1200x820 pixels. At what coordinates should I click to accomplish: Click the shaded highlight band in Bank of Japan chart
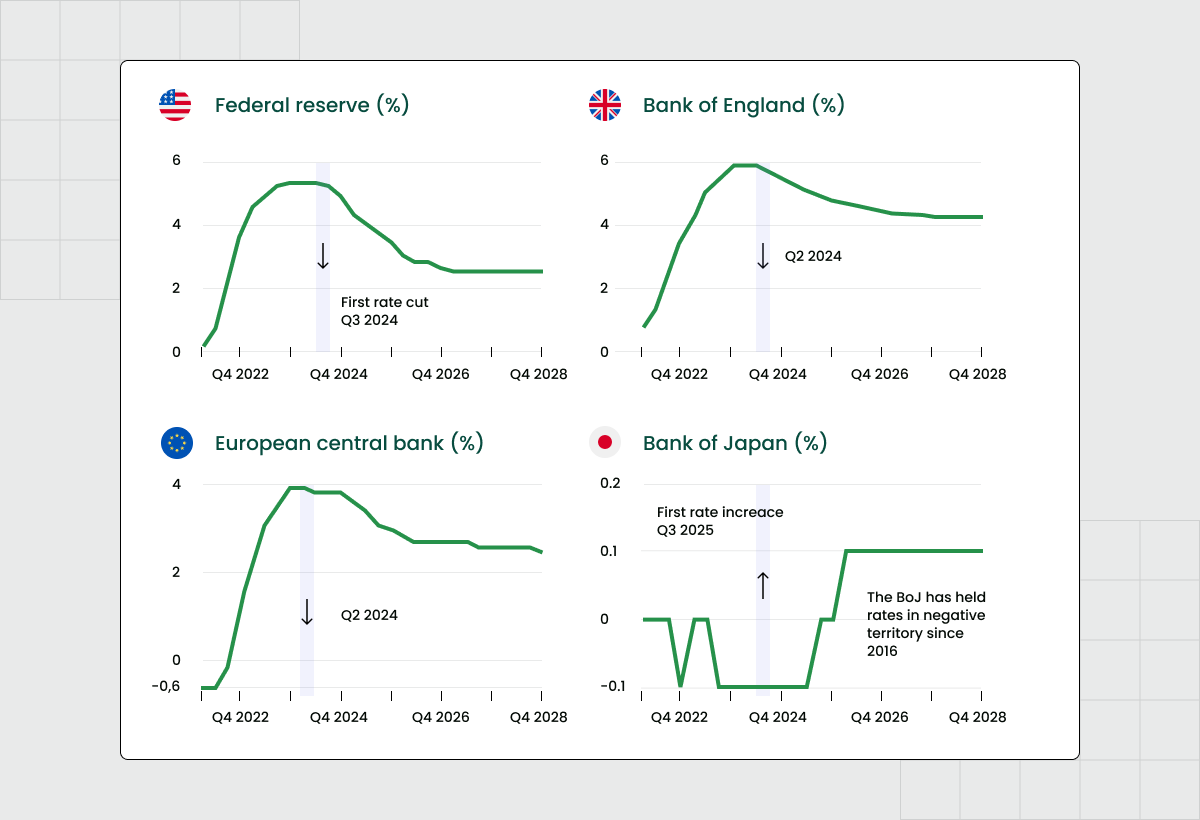pos(763,590)
